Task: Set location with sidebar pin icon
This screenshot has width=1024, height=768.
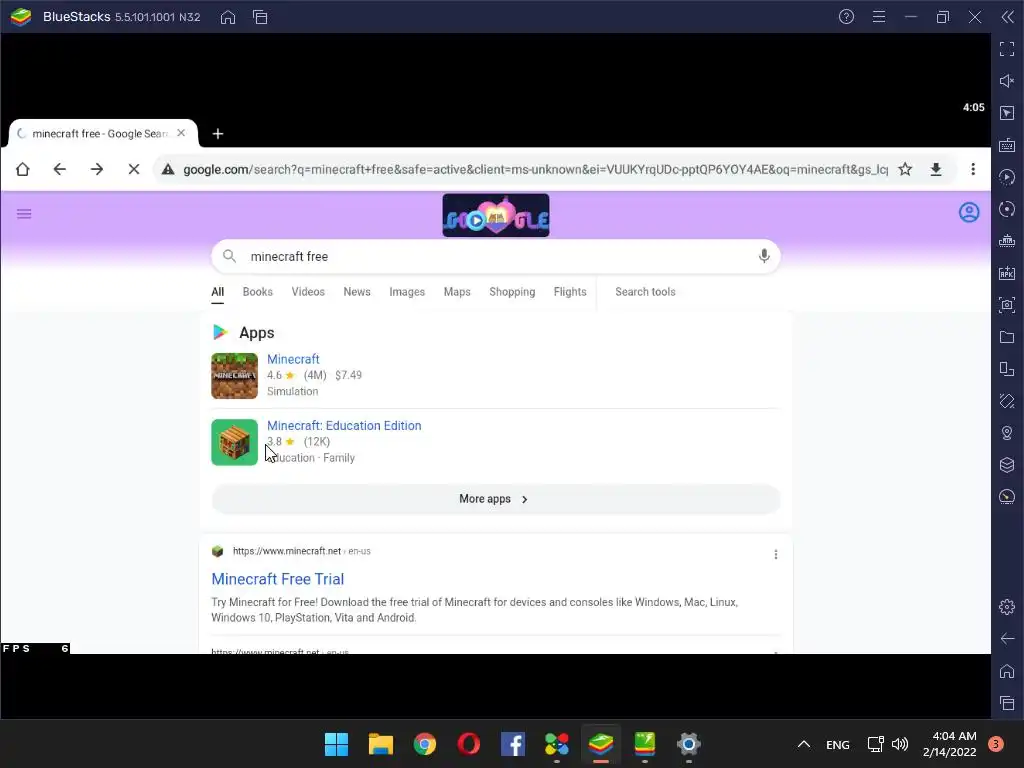Action: click(1007, 433)
